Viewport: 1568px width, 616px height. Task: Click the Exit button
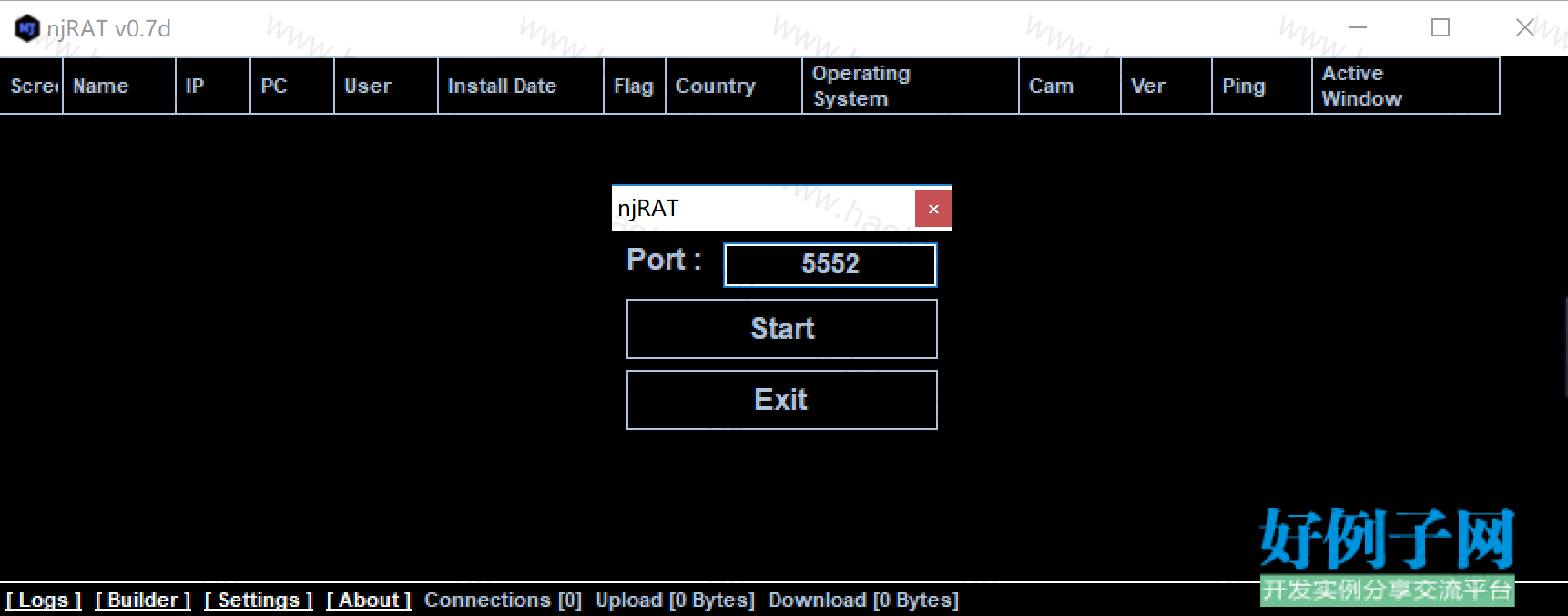(x=781, y=400)
